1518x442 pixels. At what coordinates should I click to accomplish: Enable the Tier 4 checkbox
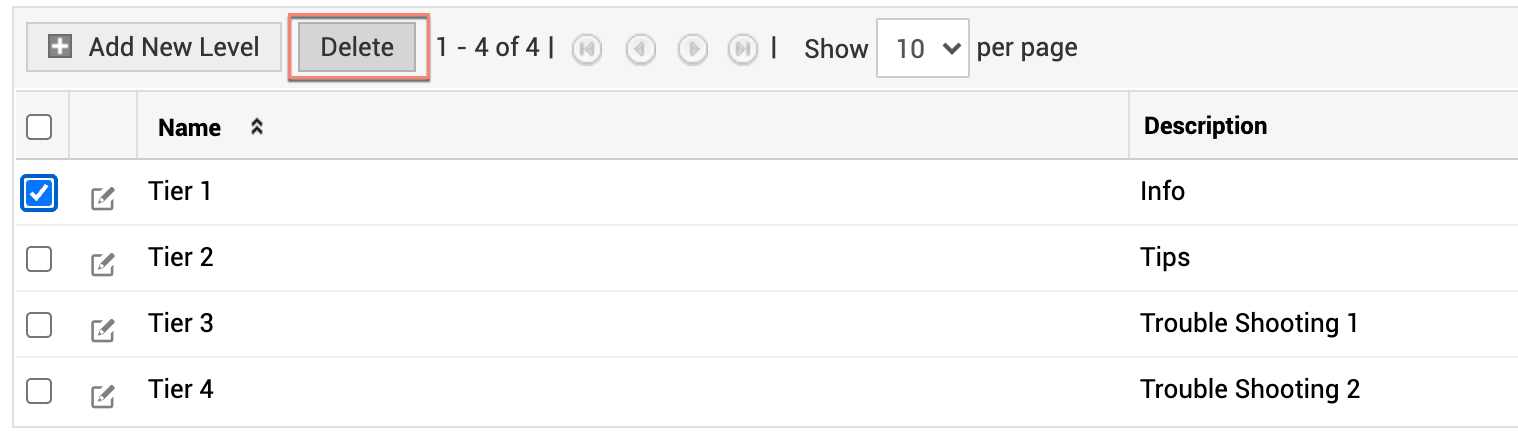(39, 391)
